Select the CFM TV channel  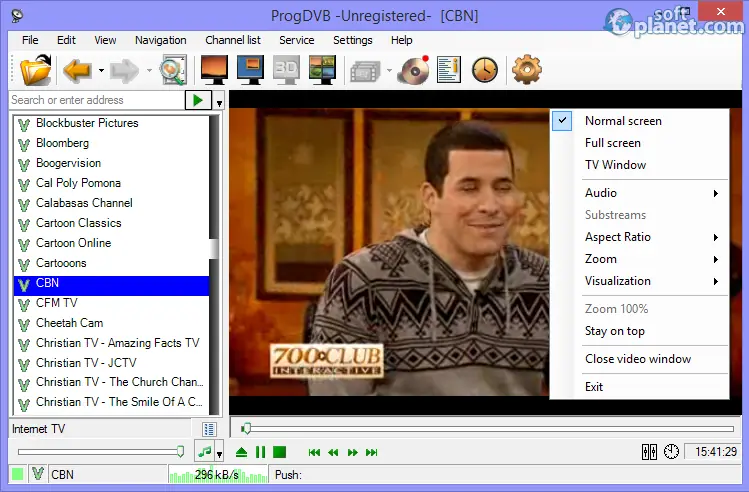(111, 303)
